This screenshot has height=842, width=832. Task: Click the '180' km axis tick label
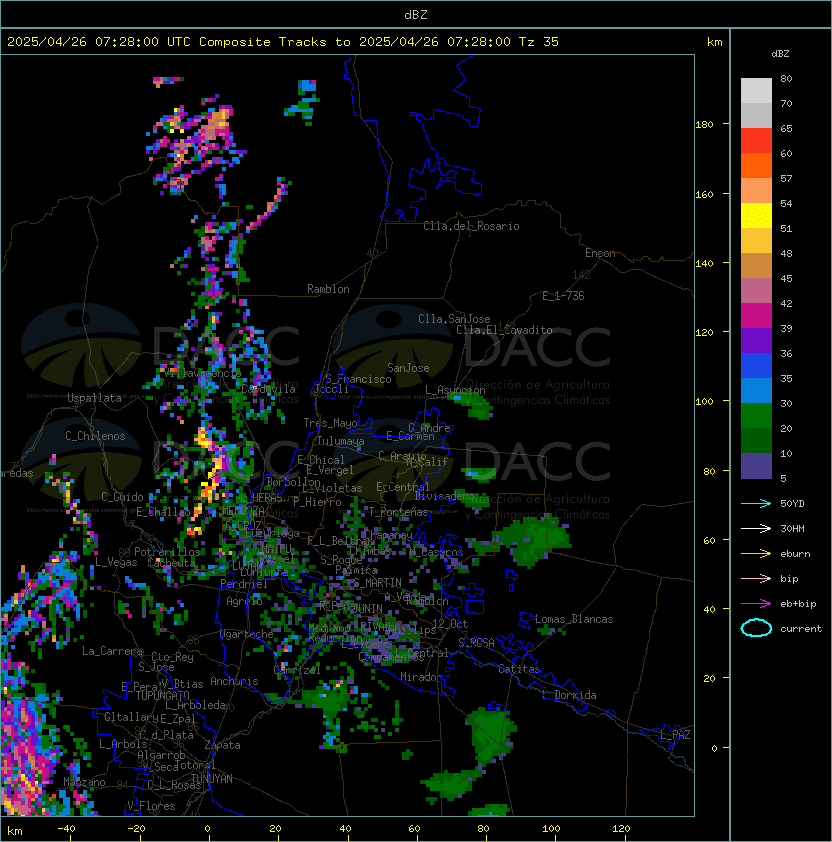(x=704, y=125)
